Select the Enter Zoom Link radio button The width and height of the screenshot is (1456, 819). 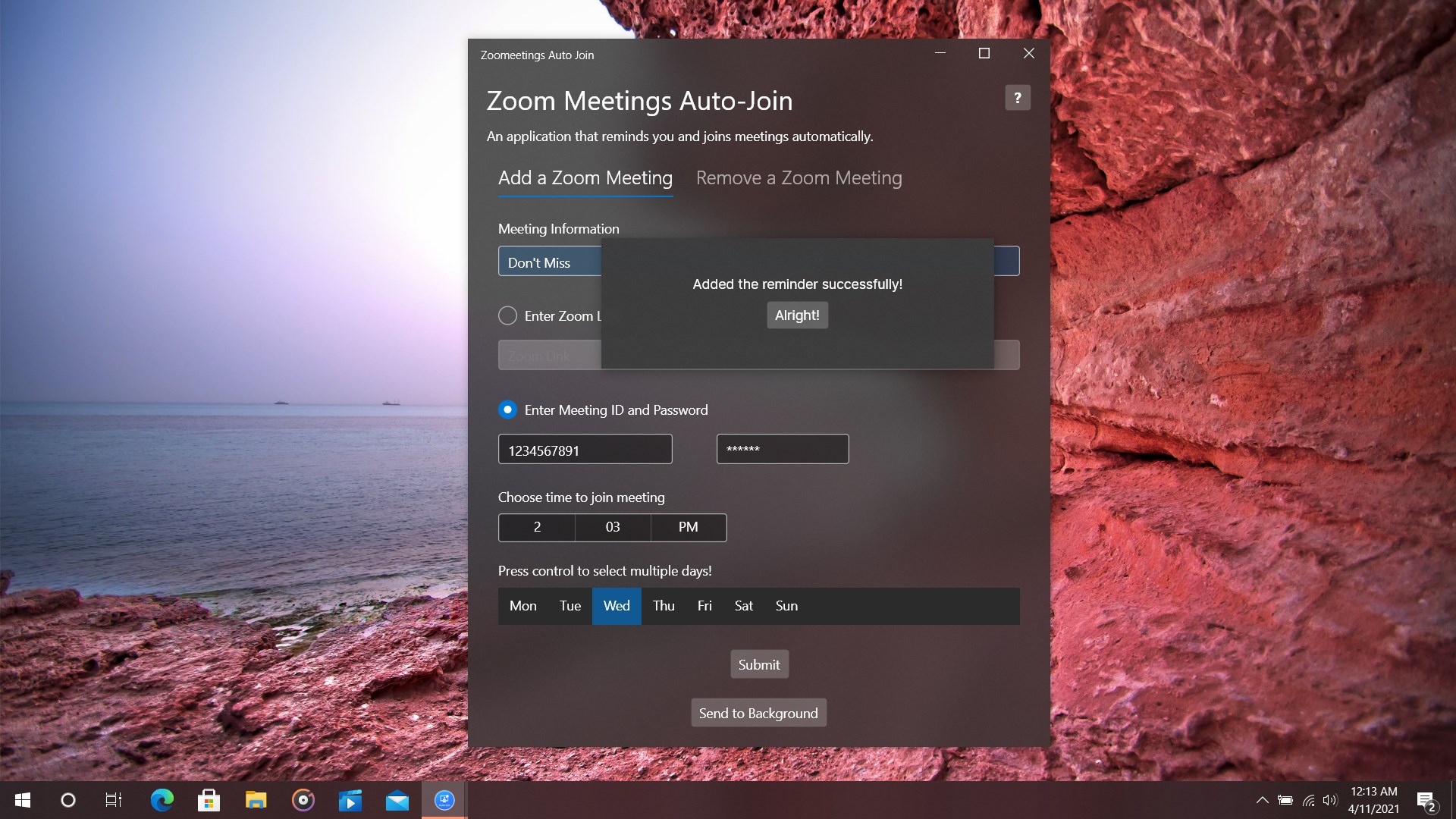(x=507, y=315)
